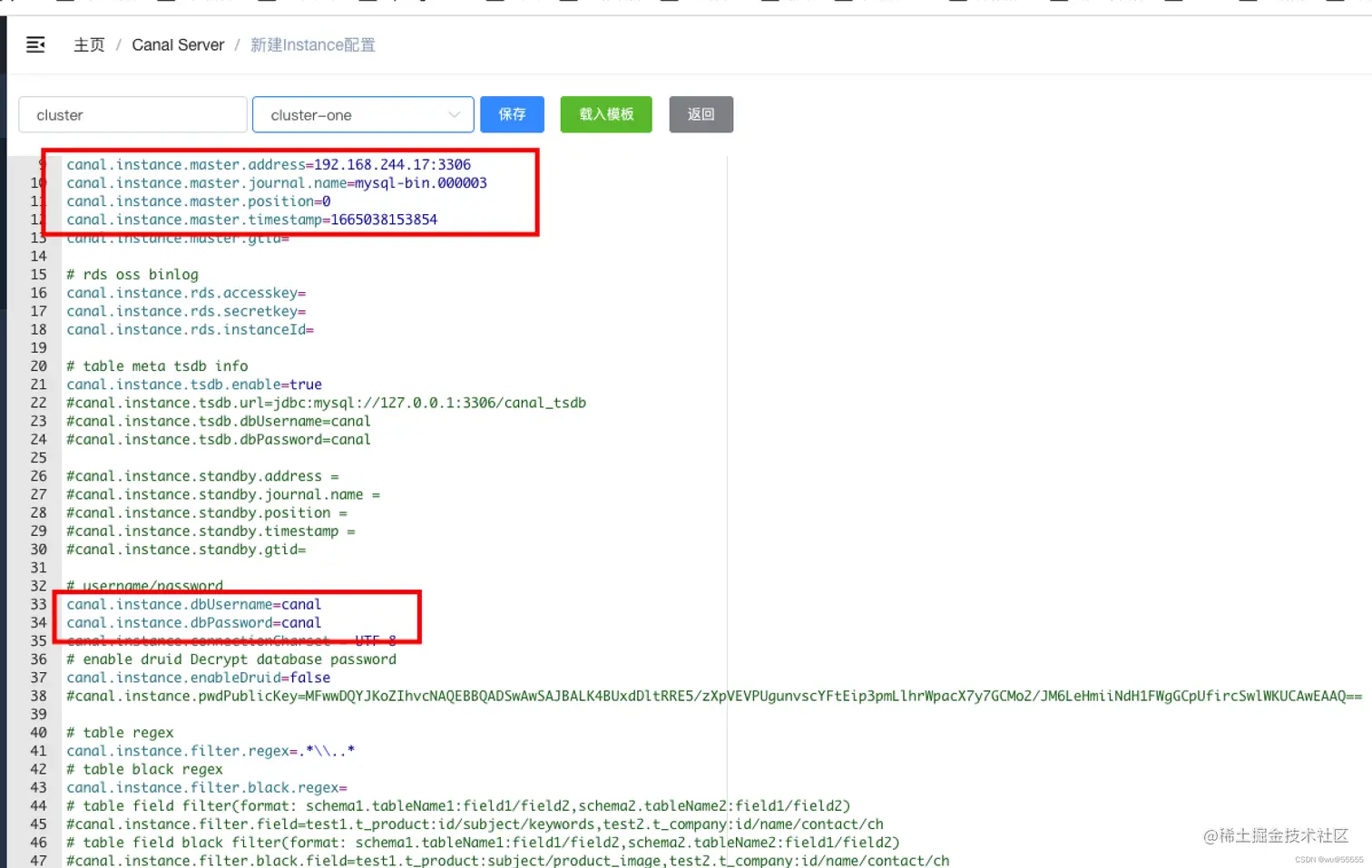This screenshot has height=868, width=1372.
Task: Focus the cluster name input field
Action: coord(132,115)
